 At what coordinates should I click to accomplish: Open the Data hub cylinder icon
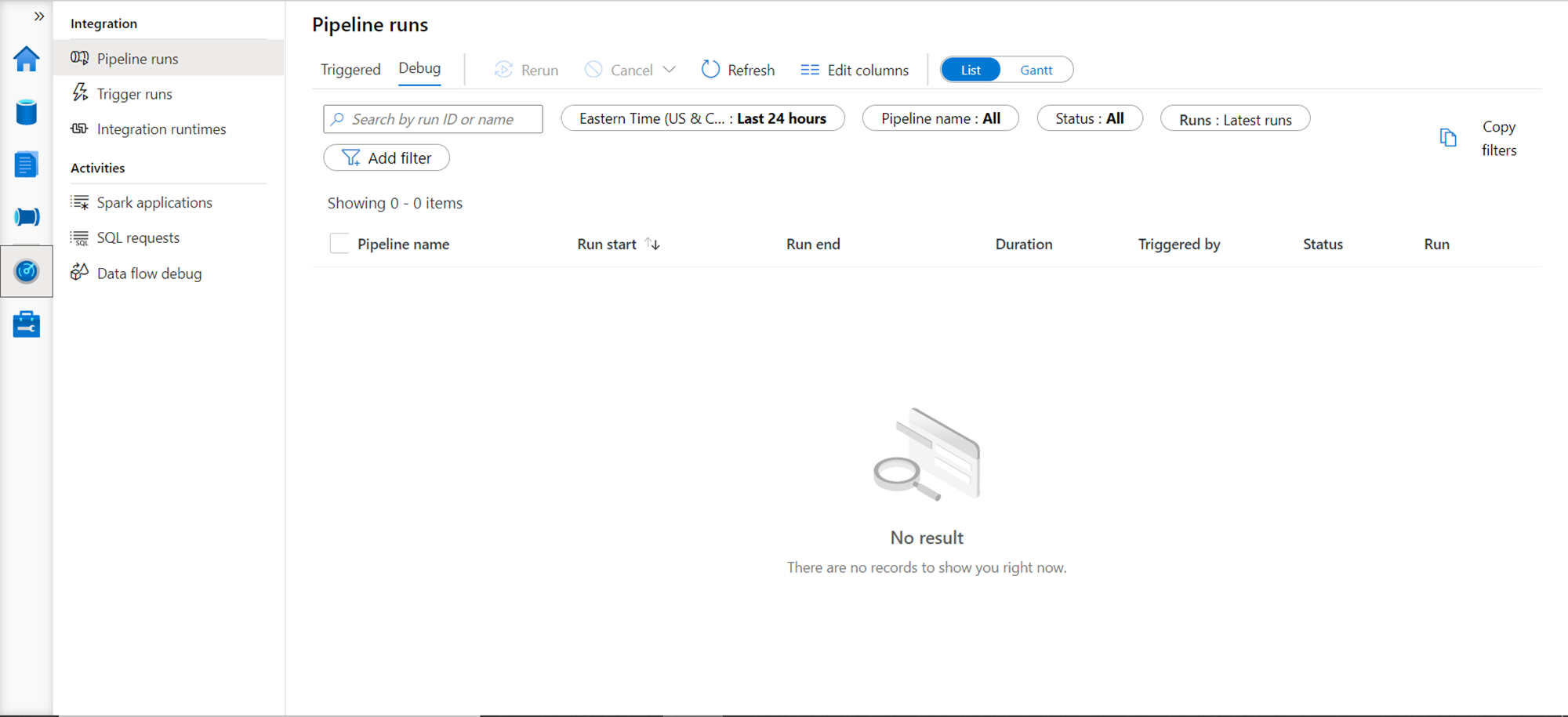27,112
